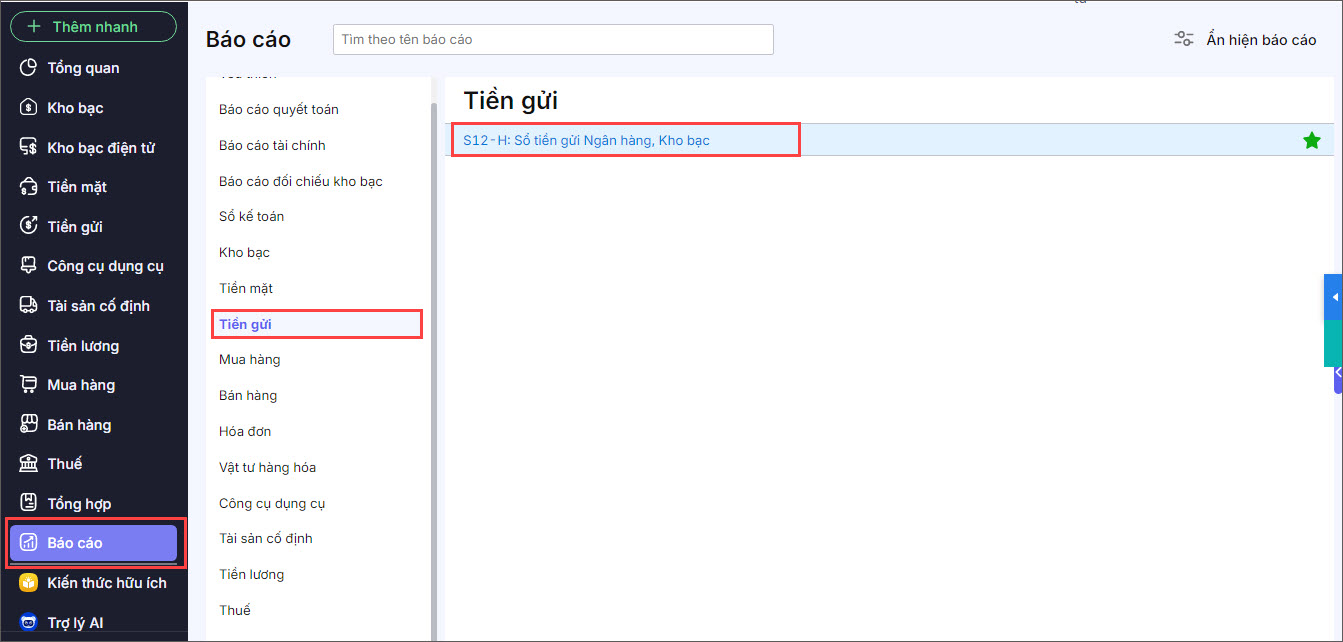Viewport: 1343px width, 642px height.
Task: Open the Thuế bank building icon
Action: tap(28, 464)
